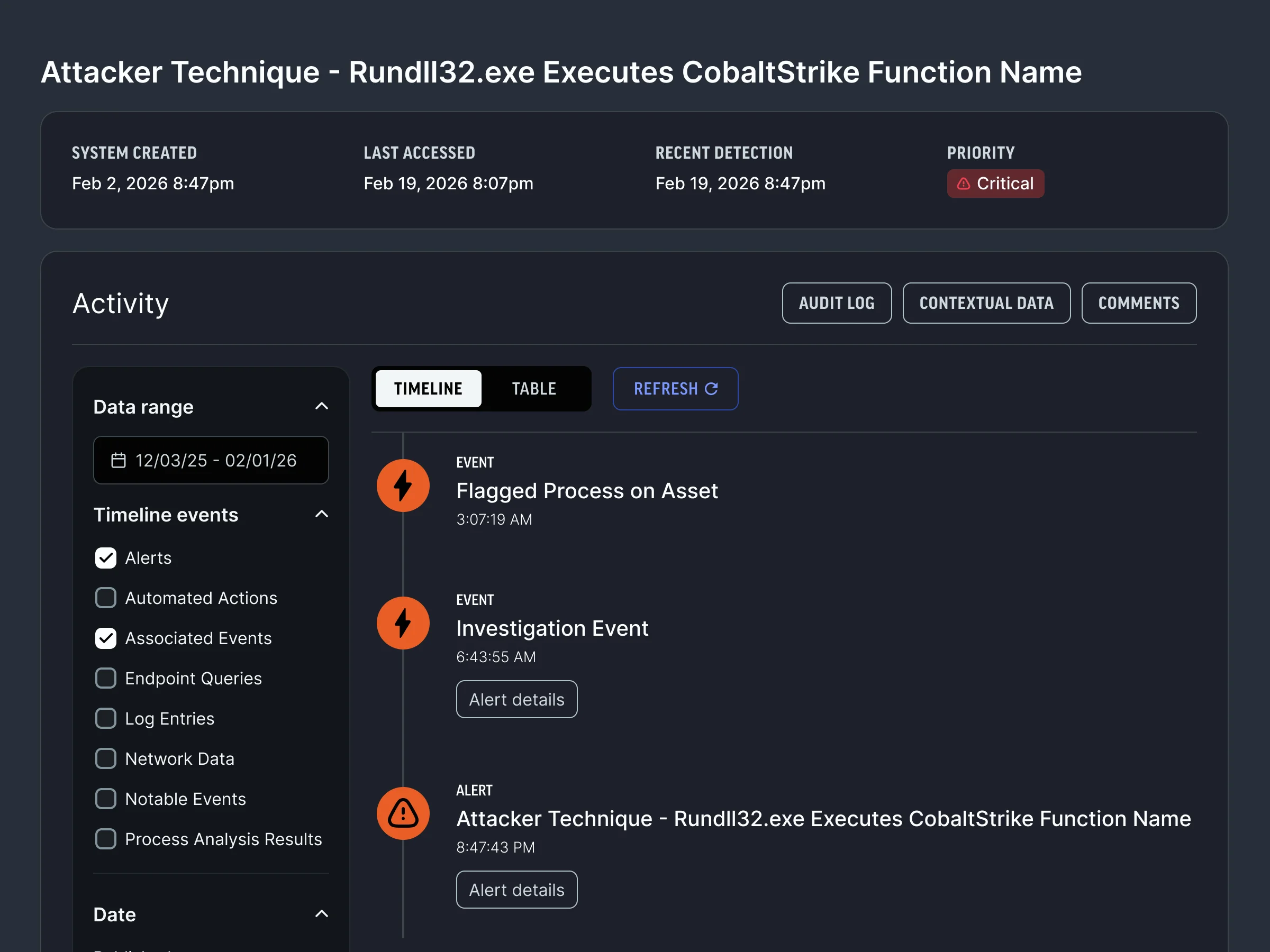This screenshot has width=1270, height=952.
Task: Open the 12/03/25 - 02/01/26 date range picker
Action: pyautogui.click(x=211, y=460)
